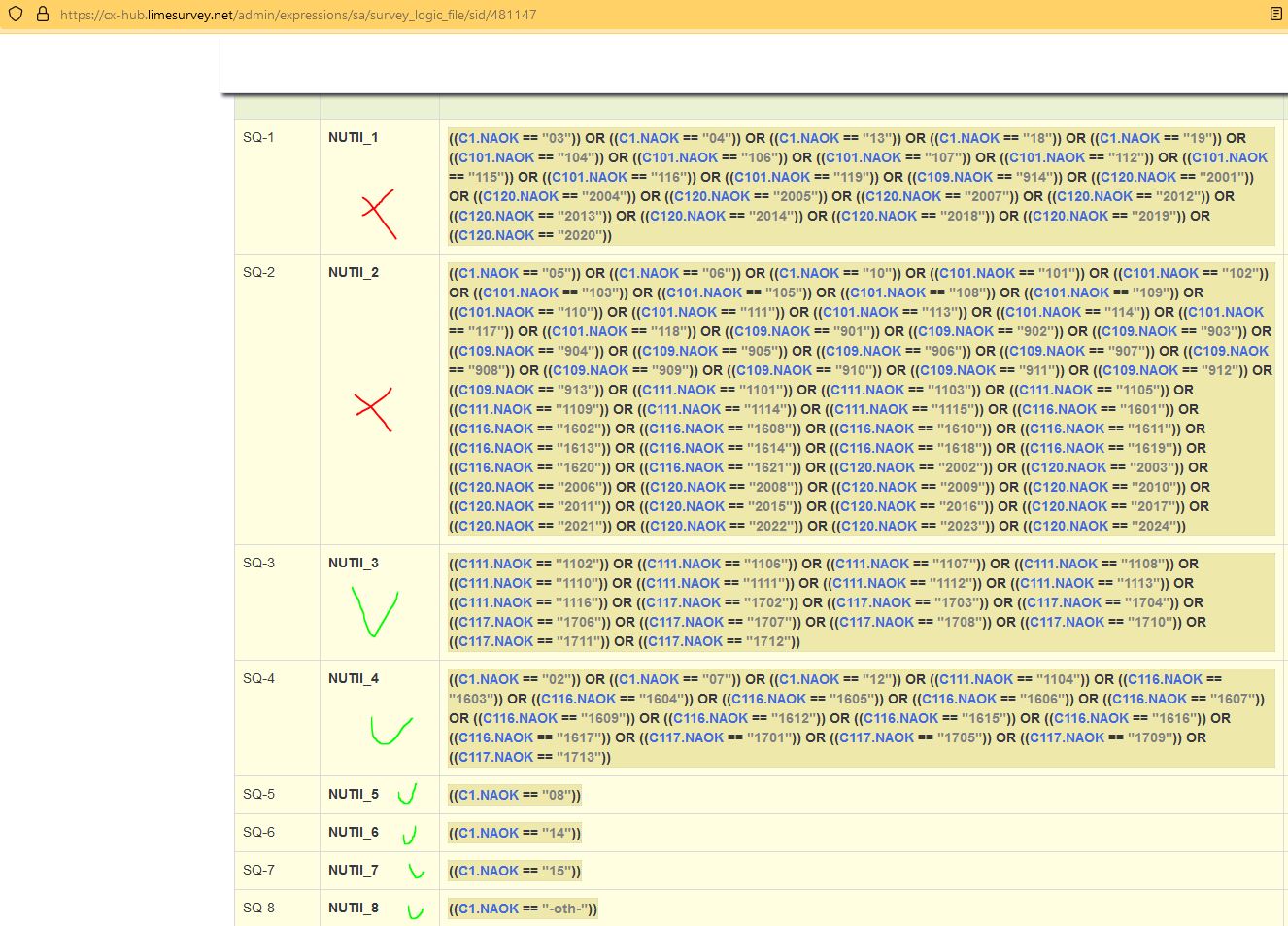The height and width of the screenshot is (926, 1288).
Task: Click C120.NAOK link before "2024" value
Action: pos(1069,526)
